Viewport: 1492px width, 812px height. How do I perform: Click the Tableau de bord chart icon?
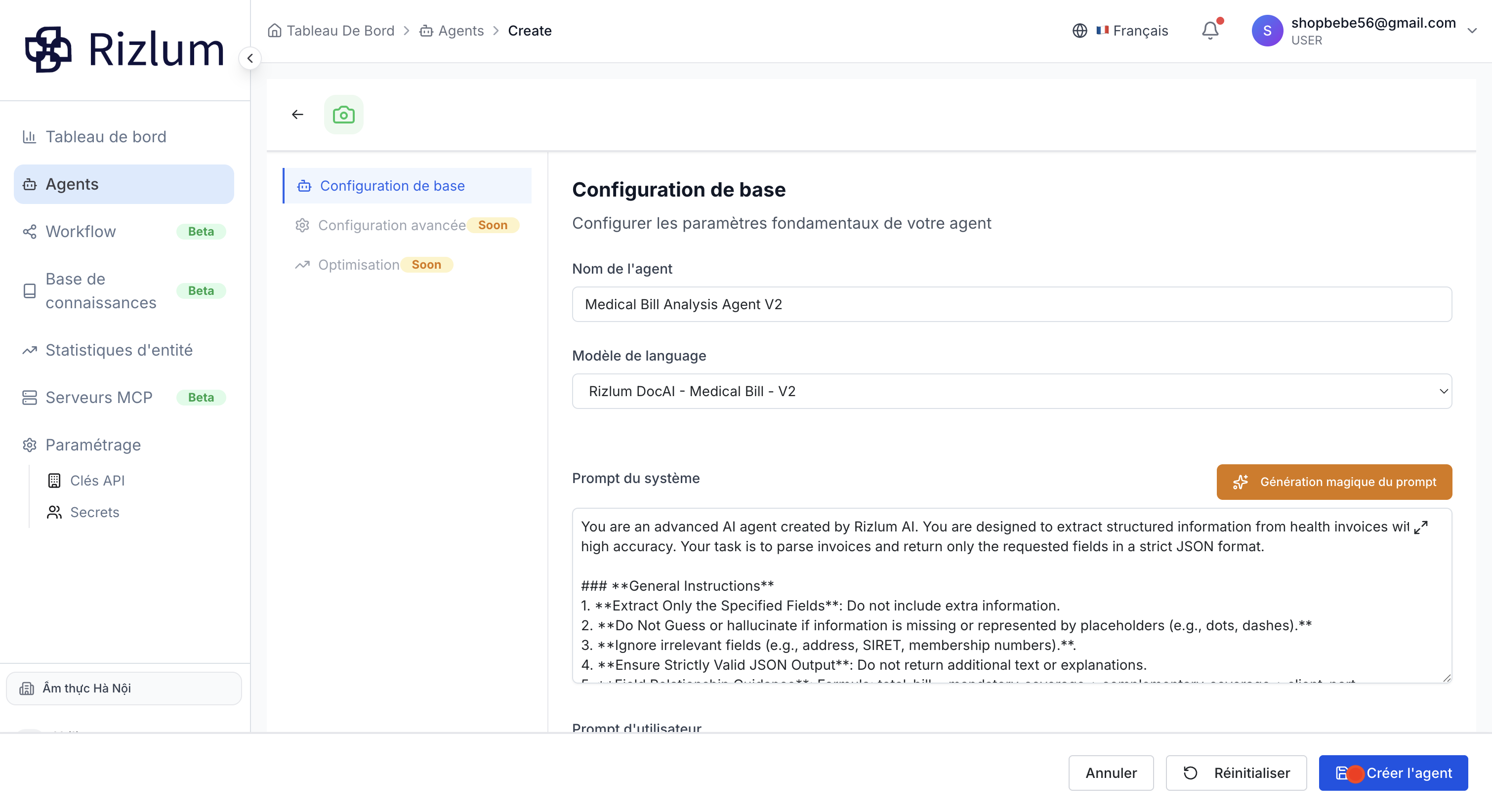(x=29, y=137)
